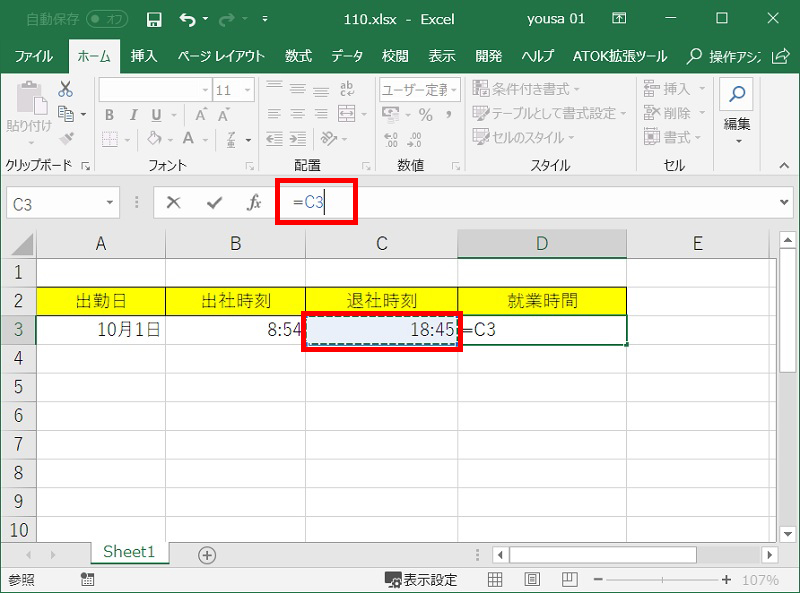Viewport: 800px width, 593px height.
Task: Toggle Underline formatting
Action: [156, 115]
